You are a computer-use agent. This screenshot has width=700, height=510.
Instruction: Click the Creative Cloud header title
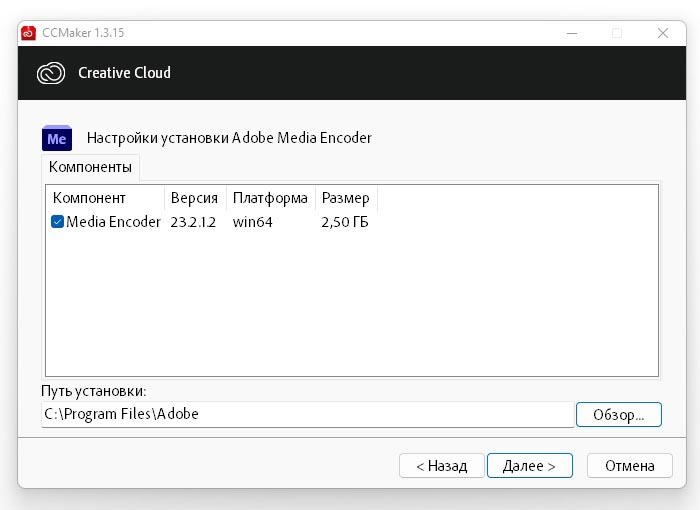pyautogui.click(x=125, y=73)
